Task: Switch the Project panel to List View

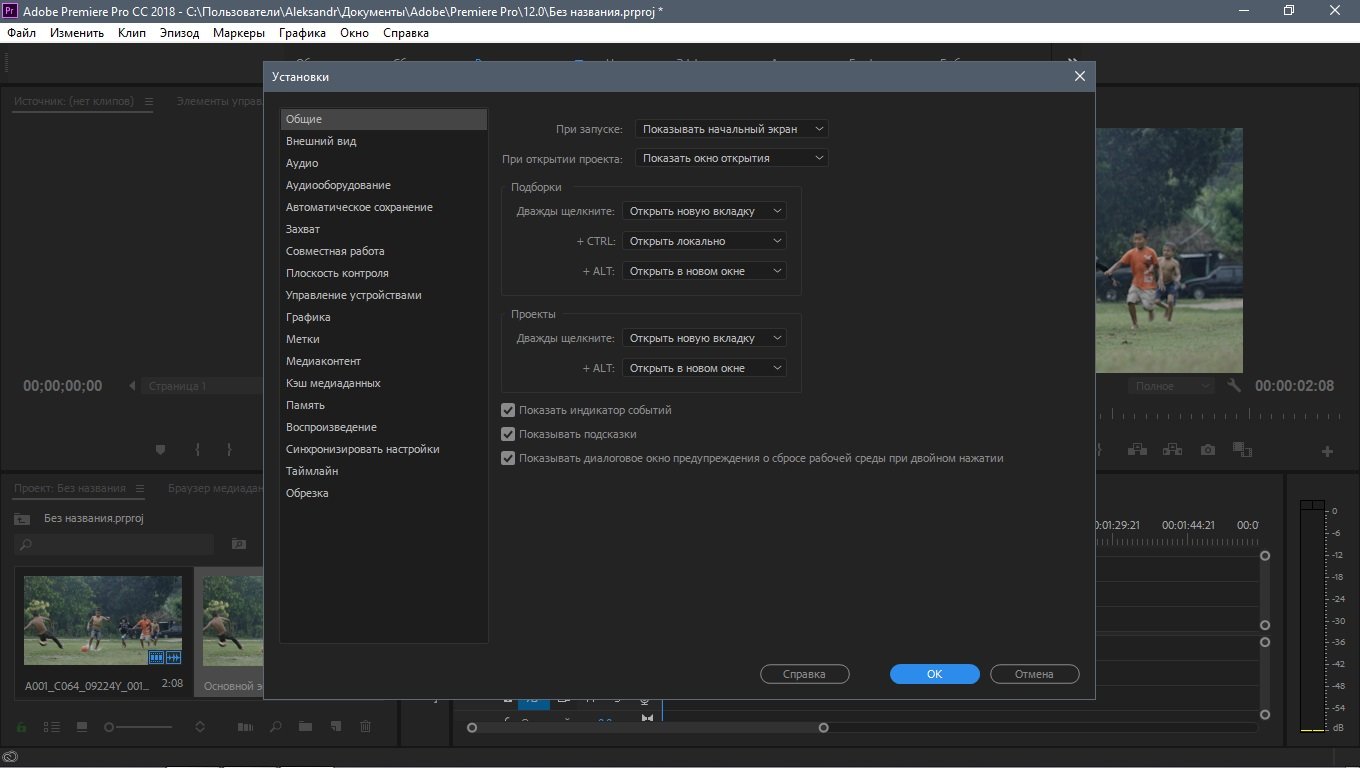Action: coord(52,726)
